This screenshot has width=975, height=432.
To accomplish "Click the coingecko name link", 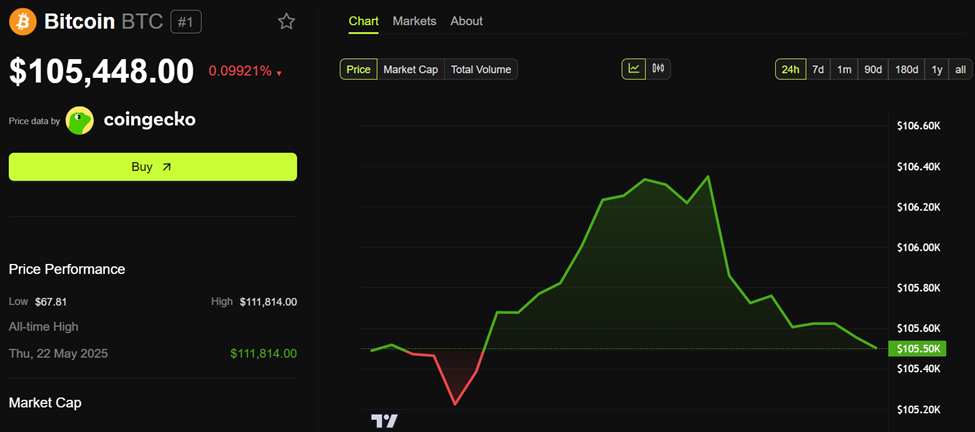I will click(x=149, y=120).
